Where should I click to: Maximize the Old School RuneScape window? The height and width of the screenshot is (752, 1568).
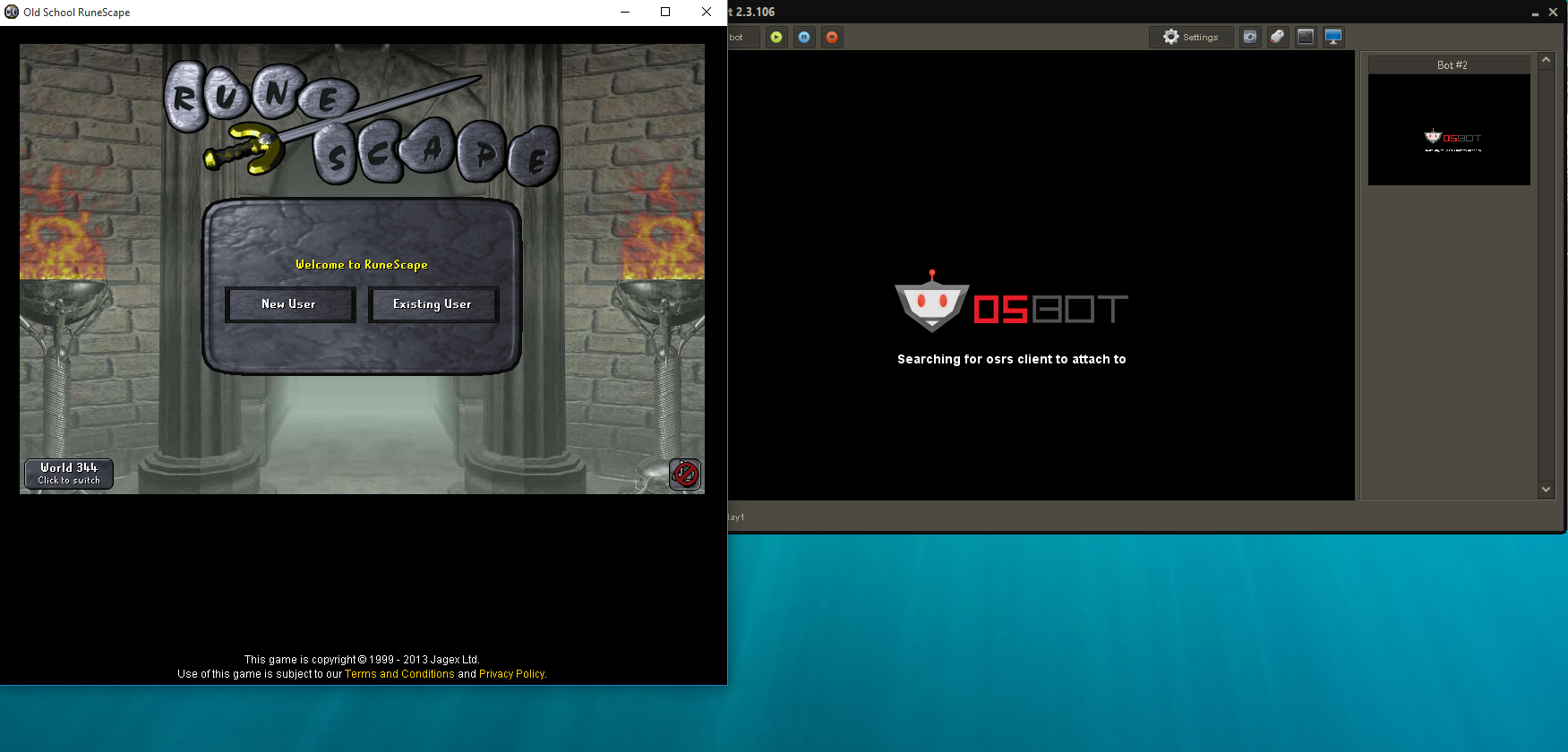click(665, 12)
